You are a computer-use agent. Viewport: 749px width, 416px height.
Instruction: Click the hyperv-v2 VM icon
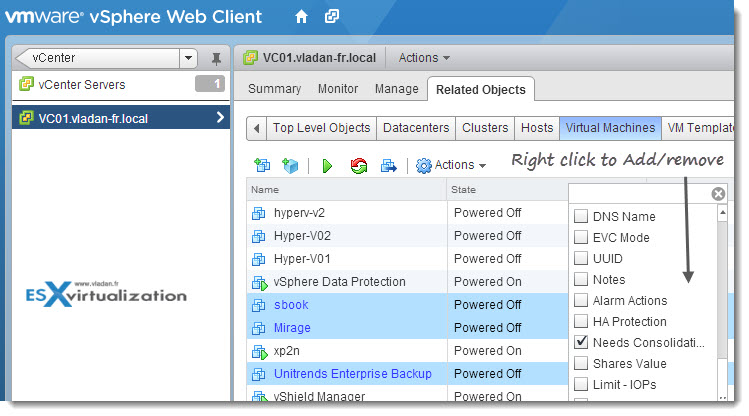(x=258, y=213)
